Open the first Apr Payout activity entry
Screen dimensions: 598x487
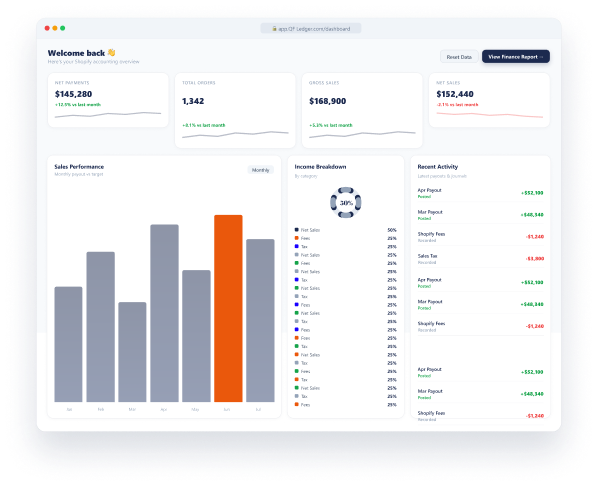click(481, 193)
